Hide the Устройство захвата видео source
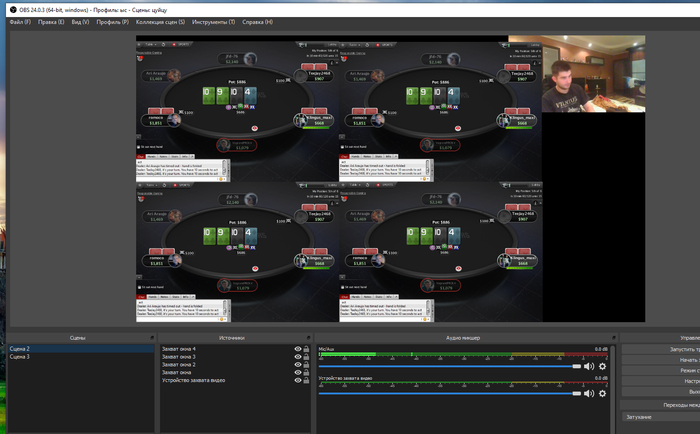 (298, 380)
